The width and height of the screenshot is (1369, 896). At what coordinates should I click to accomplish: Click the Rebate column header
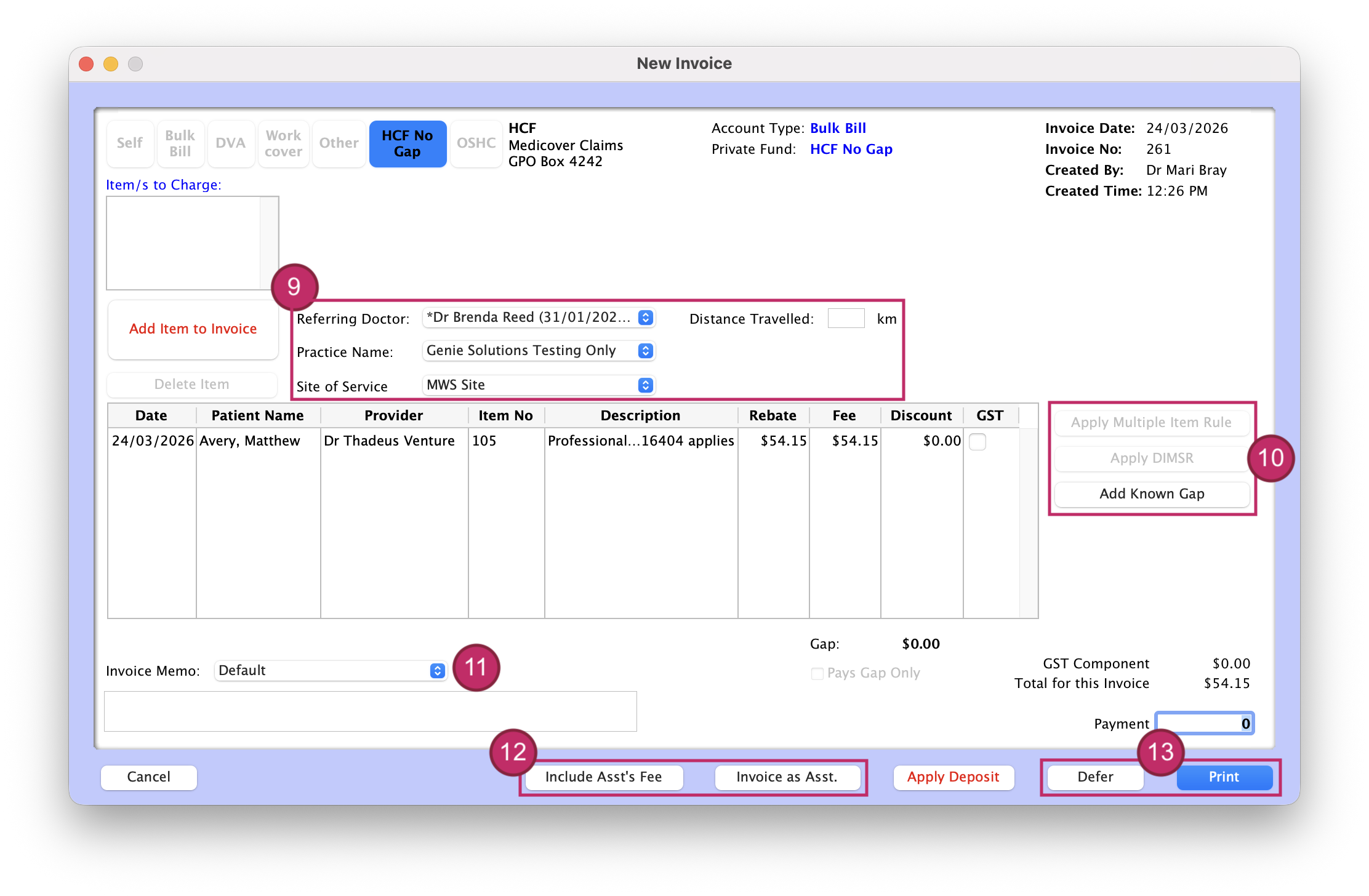pyautogui.click(x=773, y=416)
